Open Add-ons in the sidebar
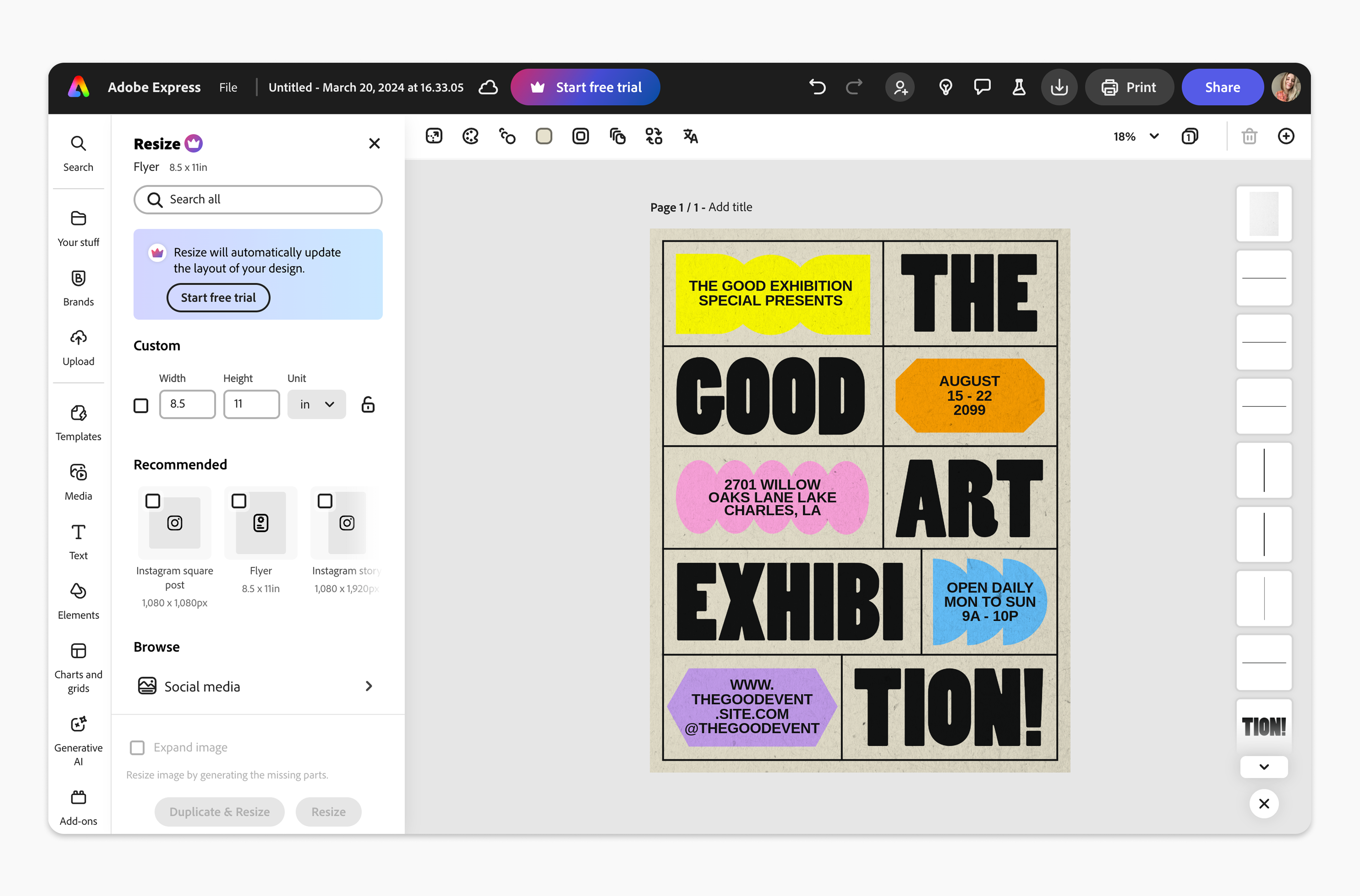 tap(78, 807)
